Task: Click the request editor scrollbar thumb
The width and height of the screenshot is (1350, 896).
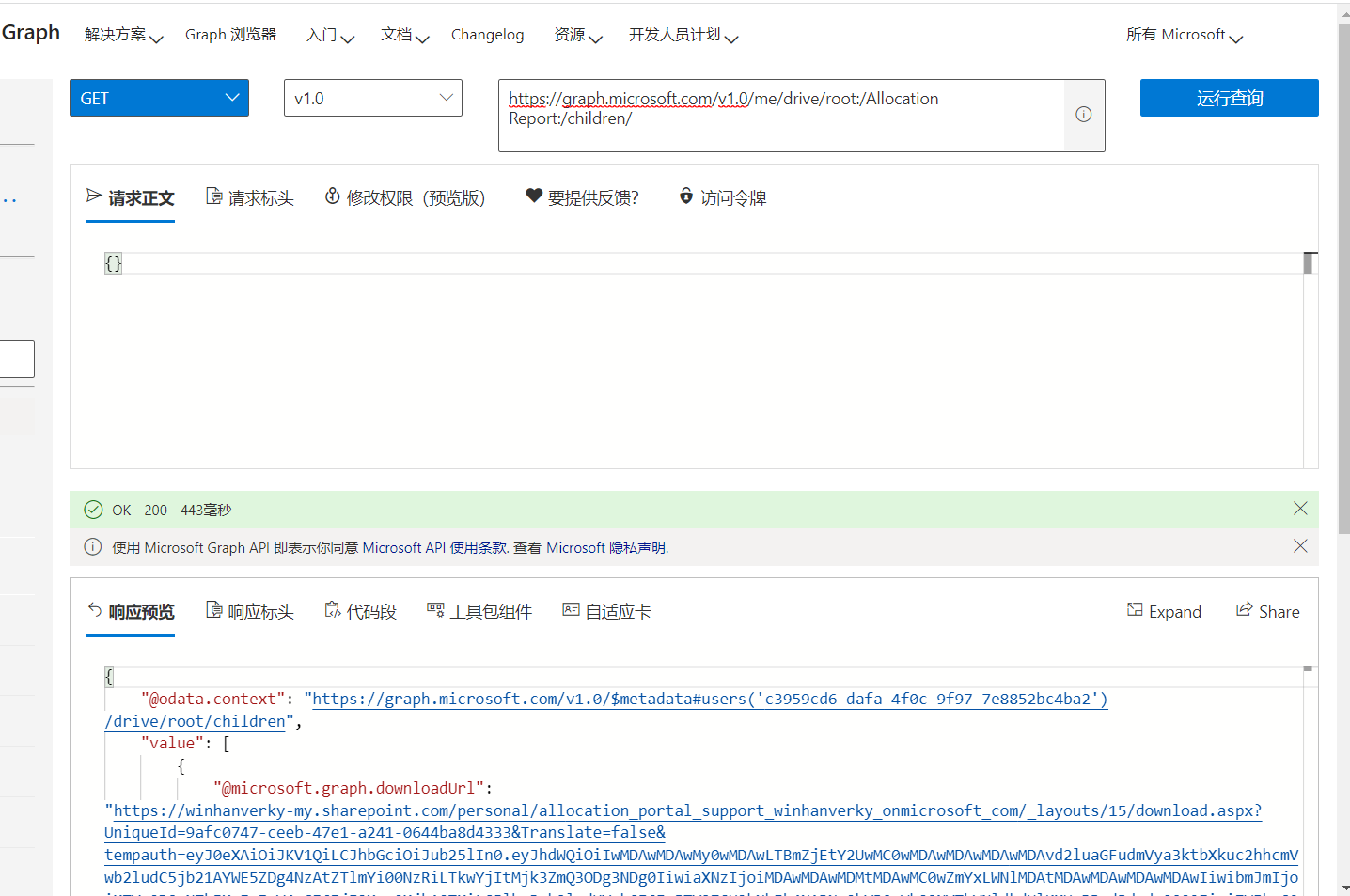Action: pos(1308,263)
